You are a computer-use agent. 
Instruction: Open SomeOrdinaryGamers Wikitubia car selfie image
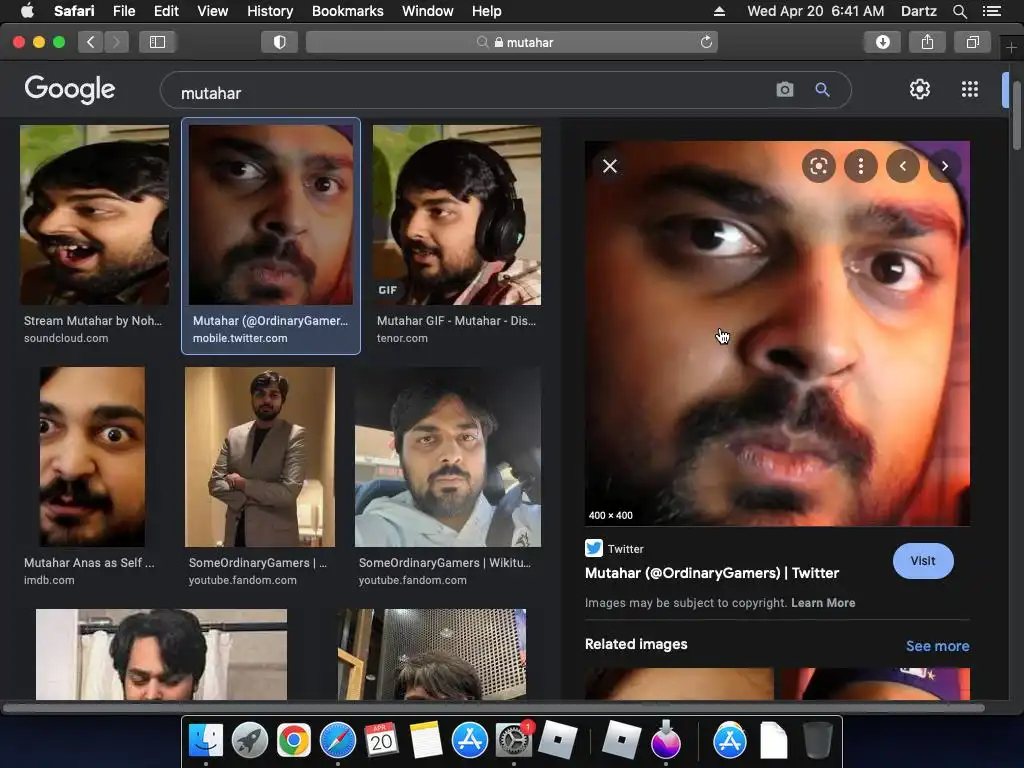click(x=447, y=456)
